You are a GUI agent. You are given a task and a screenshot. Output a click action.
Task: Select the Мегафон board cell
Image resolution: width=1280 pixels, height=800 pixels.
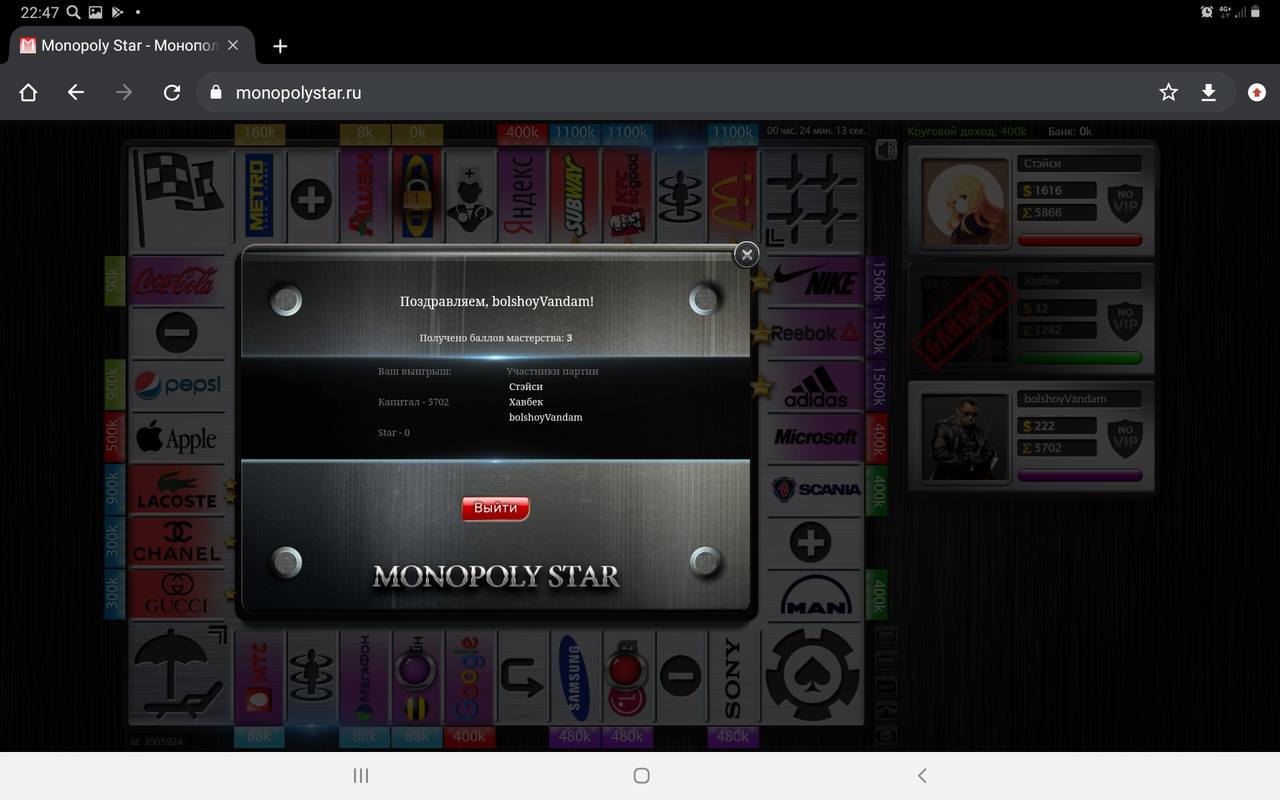pyautogui.click(x=364, y=677)
